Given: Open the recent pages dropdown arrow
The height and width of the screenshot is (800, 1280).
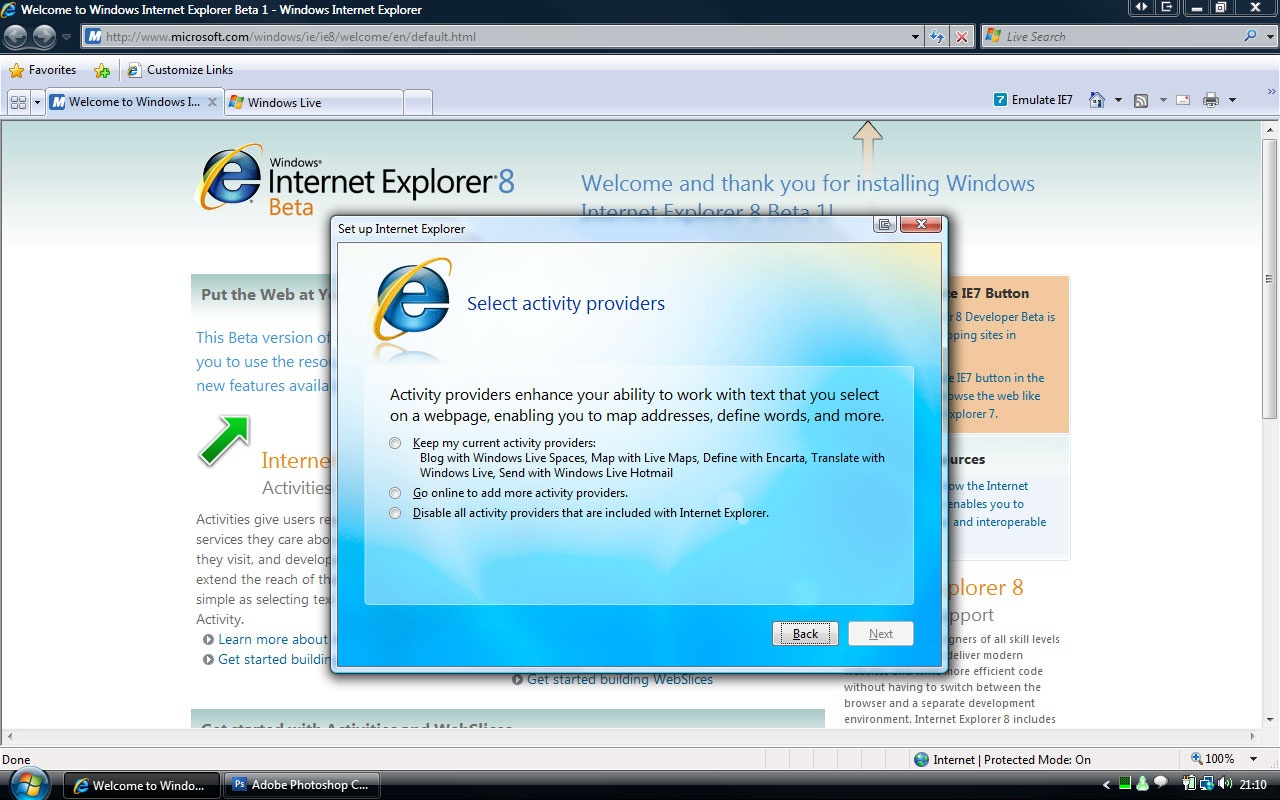Looking at the screenshot, I should (67, 37).
